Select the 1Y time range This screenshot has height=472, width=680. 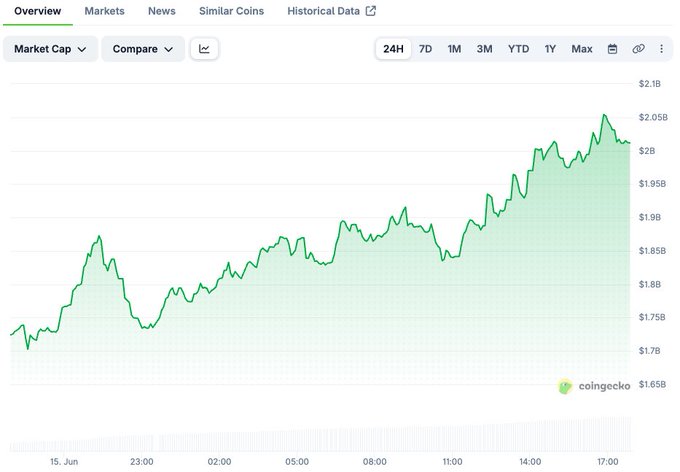point(550,49)
